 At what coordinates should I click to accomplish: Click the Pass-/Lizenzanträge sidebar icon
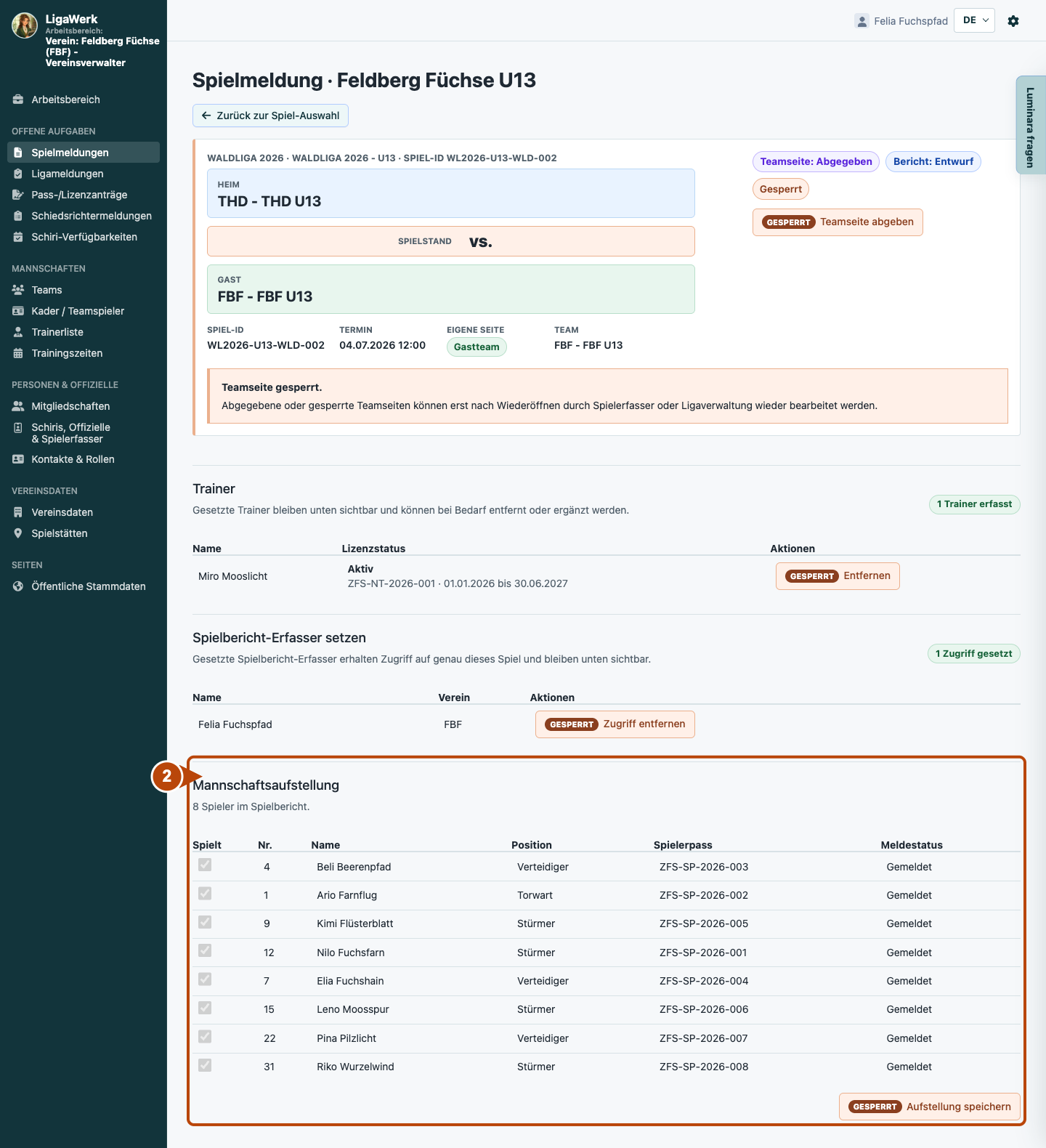click(18, 195)
